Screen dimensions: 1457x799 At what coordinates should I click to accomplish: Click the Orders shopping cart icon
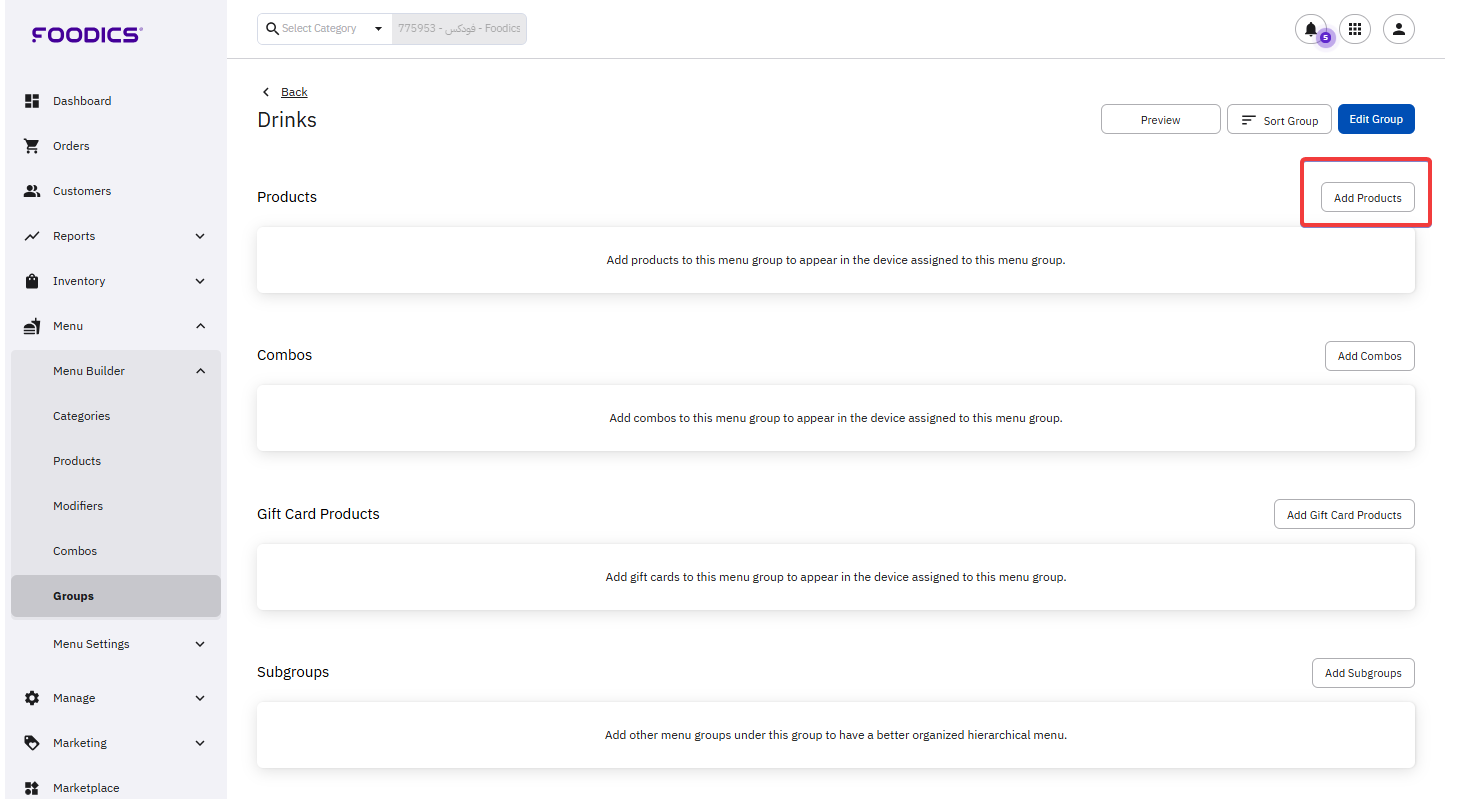(32, 146)
